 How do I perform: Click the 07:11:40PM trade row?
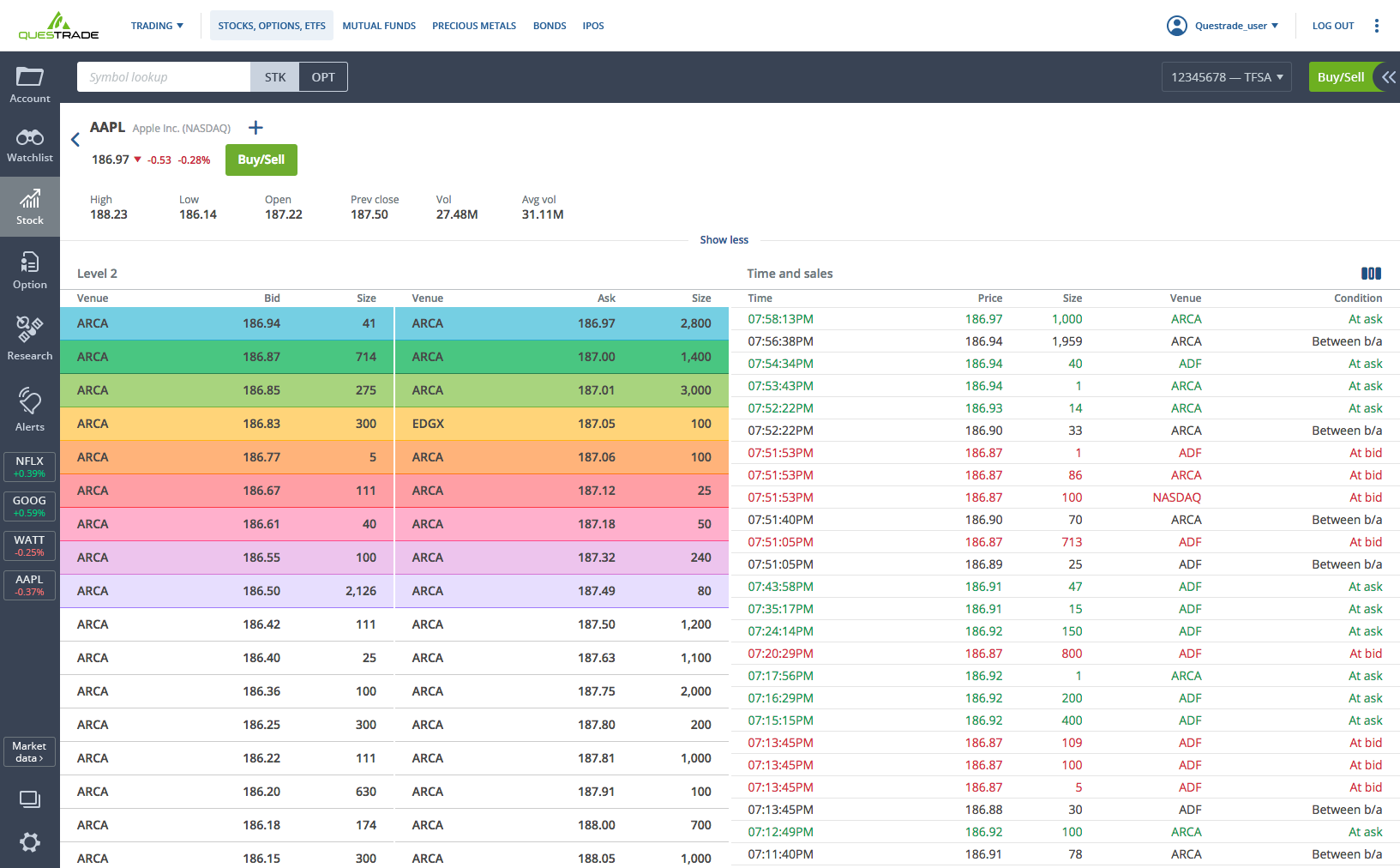coord(1066,854)
